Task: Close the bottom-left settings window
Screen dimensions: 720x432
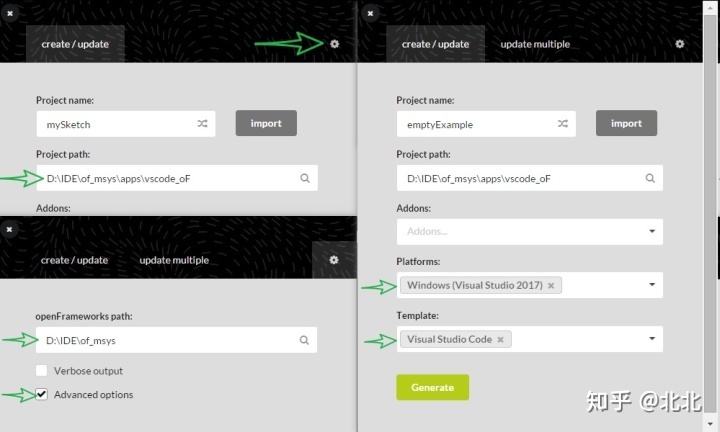Action: click(9, 229)
